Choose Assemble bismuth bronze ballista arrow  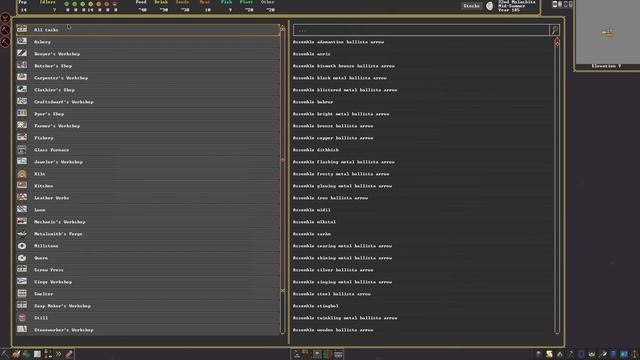point(344,66)
